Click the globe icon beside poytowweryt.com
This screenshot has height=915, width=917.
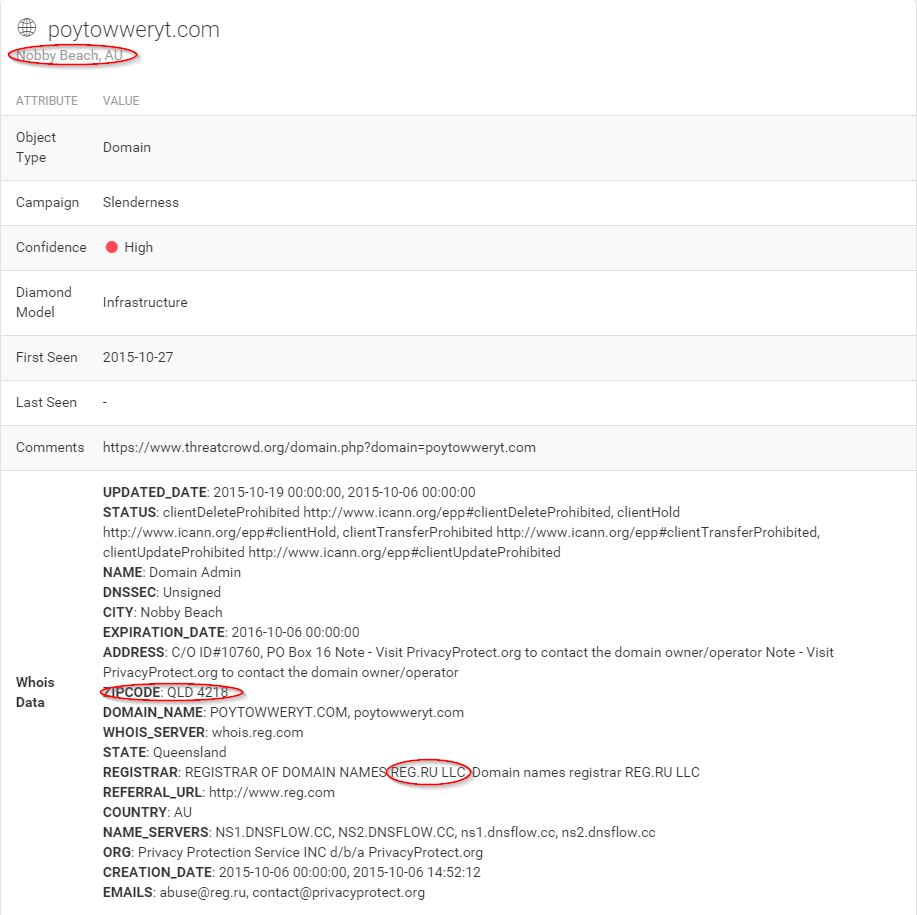(27, 27)
